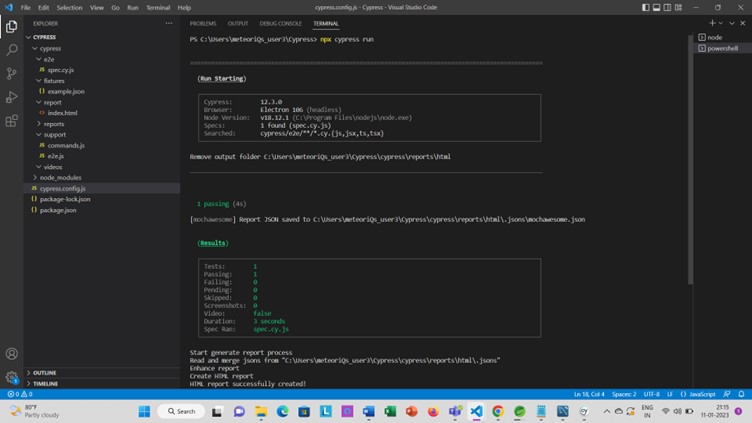This screenshot has height=423, width=752.
Task: Click Ln 18, Col 4 cursor position
Action: [589, 394]
